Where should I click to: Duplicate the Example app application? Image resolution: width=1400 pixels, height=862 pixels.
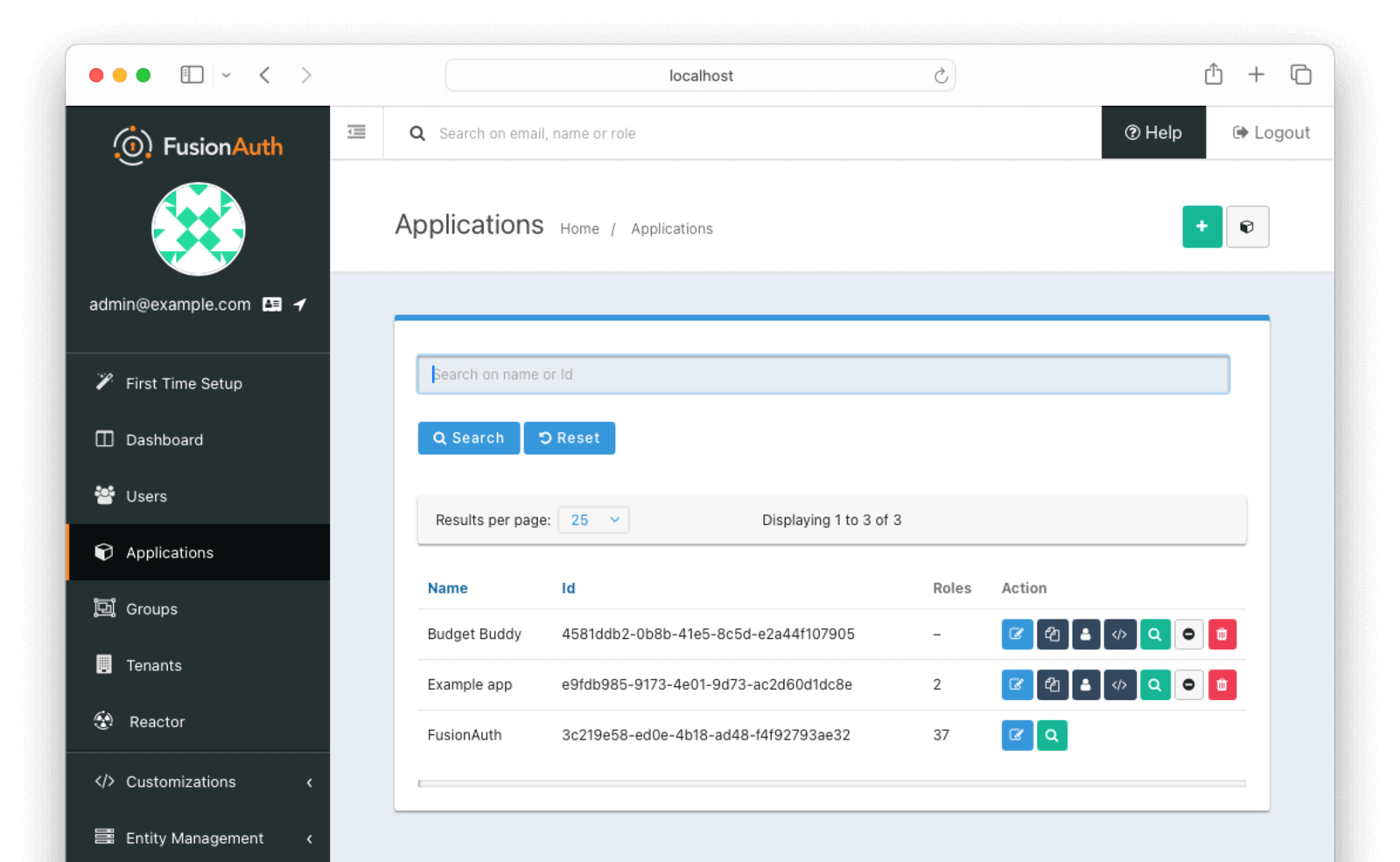tap(1052, 685)
